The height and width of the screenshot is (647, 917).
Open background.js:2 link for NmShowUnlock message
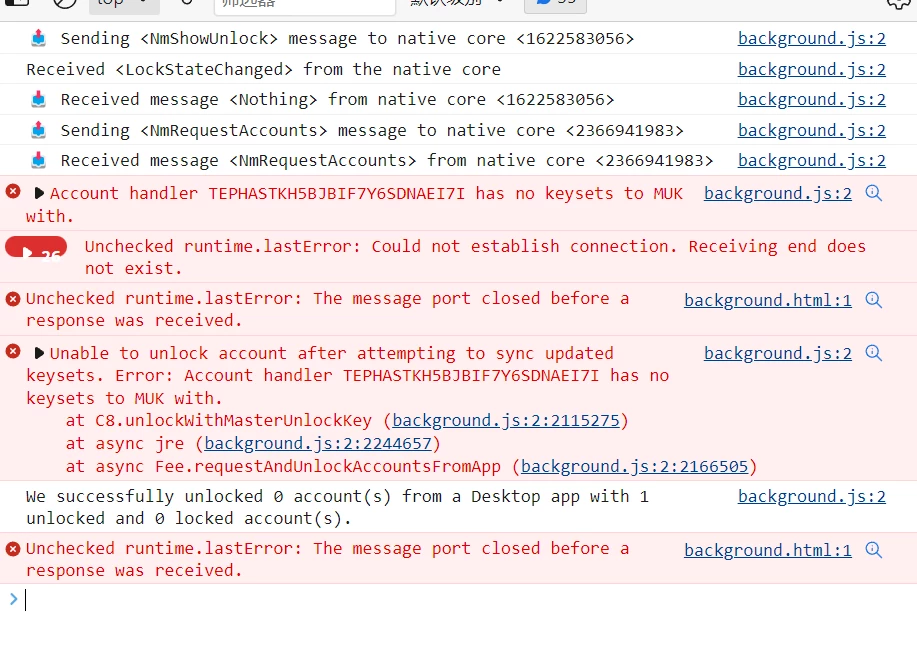click(x=812, y=38)
